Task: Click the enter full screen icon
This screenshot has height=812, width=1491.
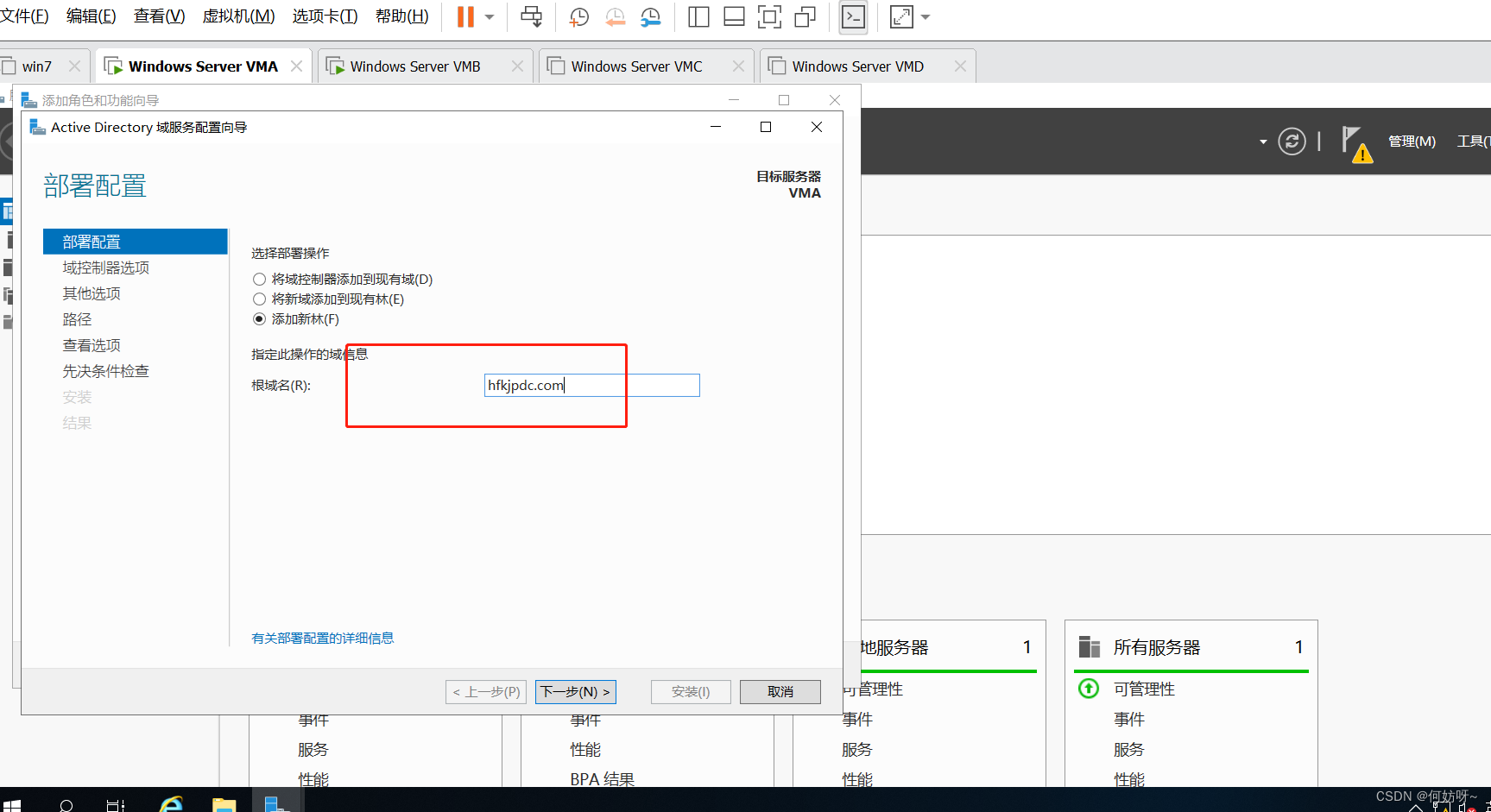Action: [x=769, y=17]
